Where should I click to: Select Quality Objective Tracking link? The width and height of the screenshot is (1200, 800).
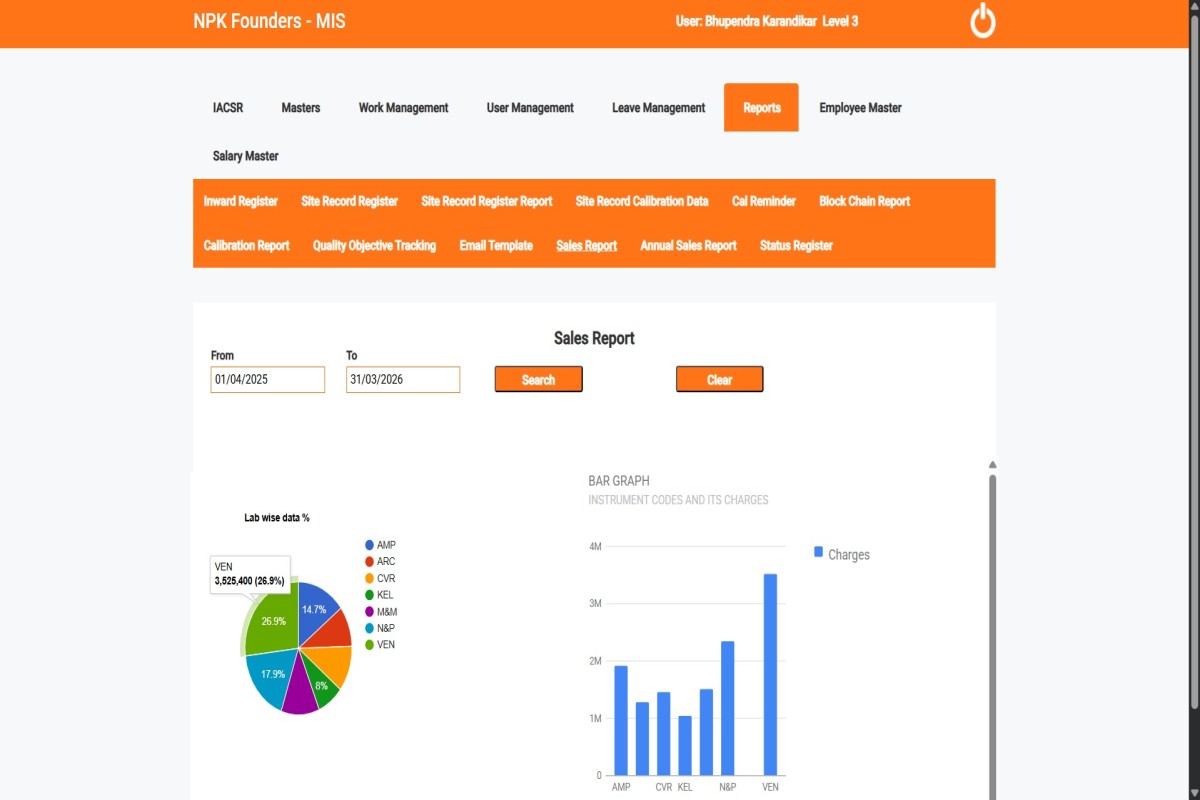tap(374, 246)
